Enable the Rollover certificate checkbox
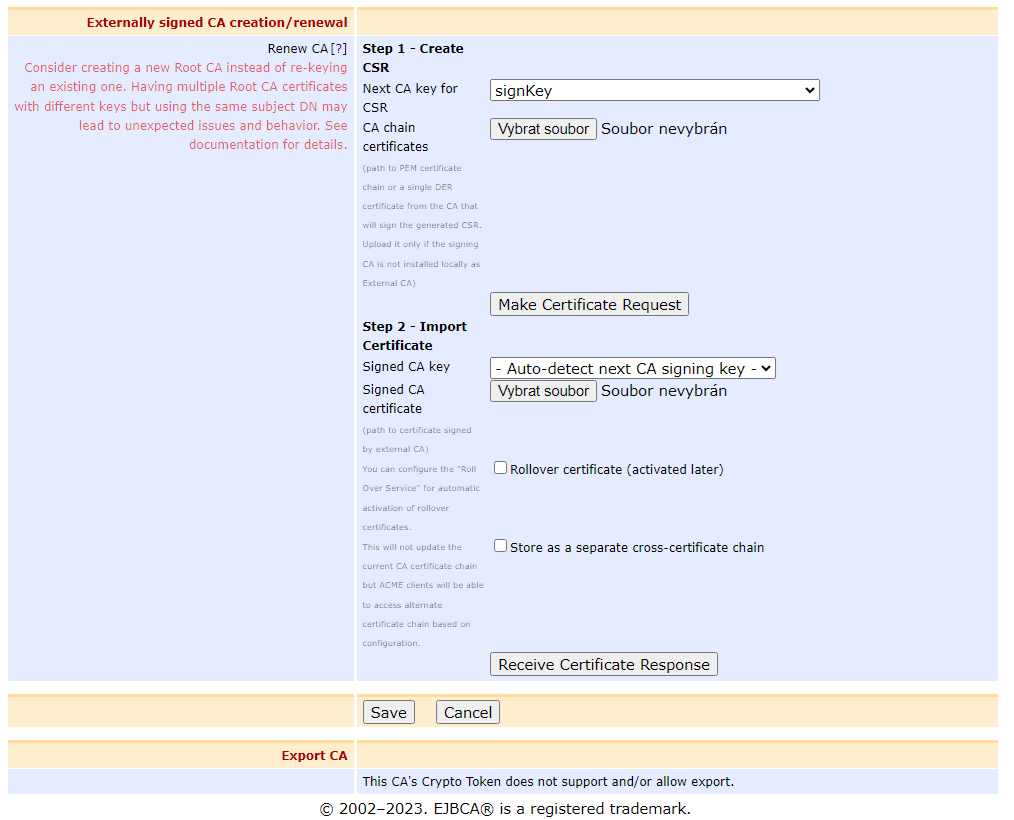Viewport: 1014px width, 820px height. click(501, 468)
